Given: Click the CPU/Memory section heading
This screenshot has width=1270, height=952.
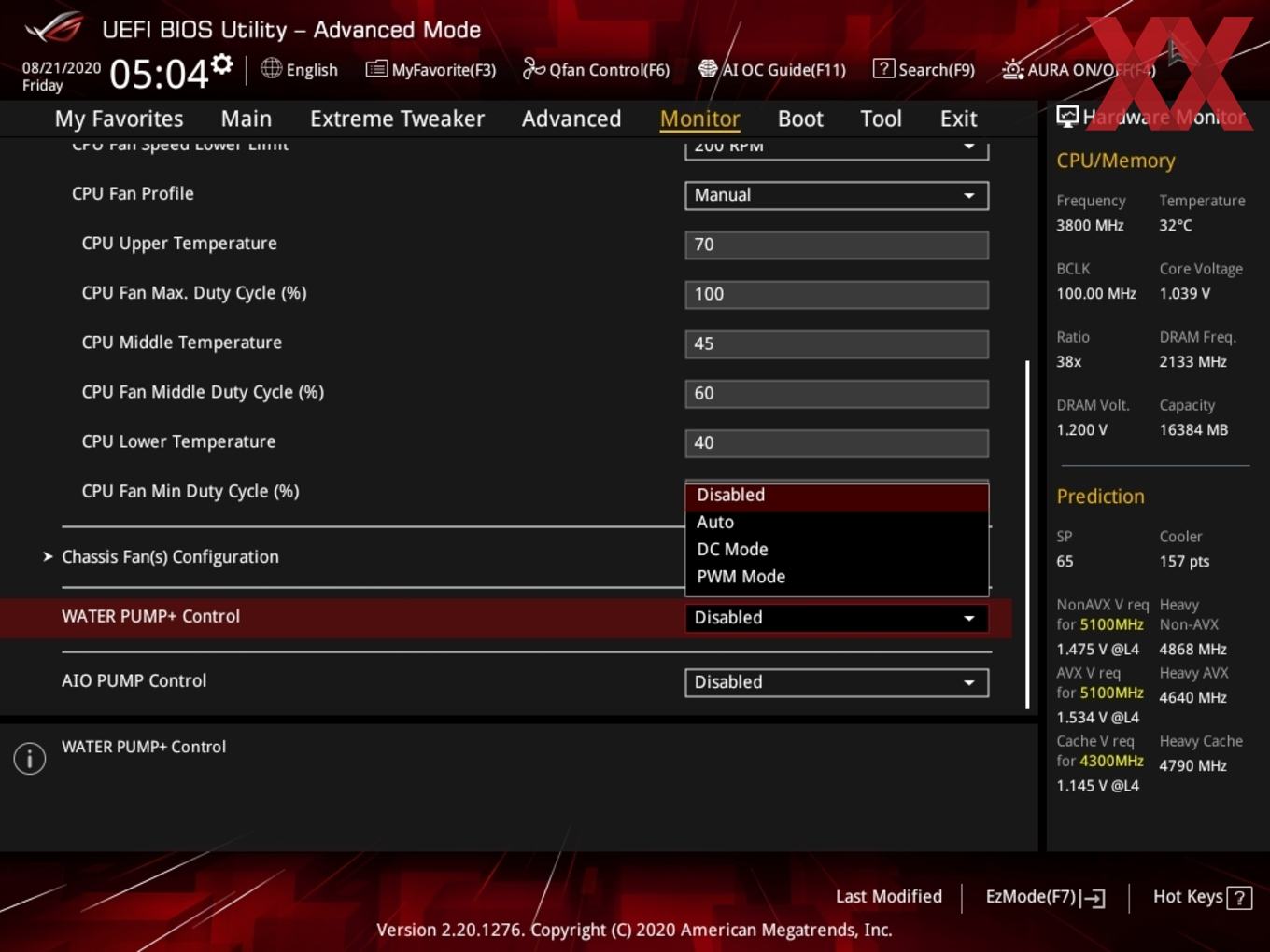Looking at the screenshot, I should click(1116, 161).
